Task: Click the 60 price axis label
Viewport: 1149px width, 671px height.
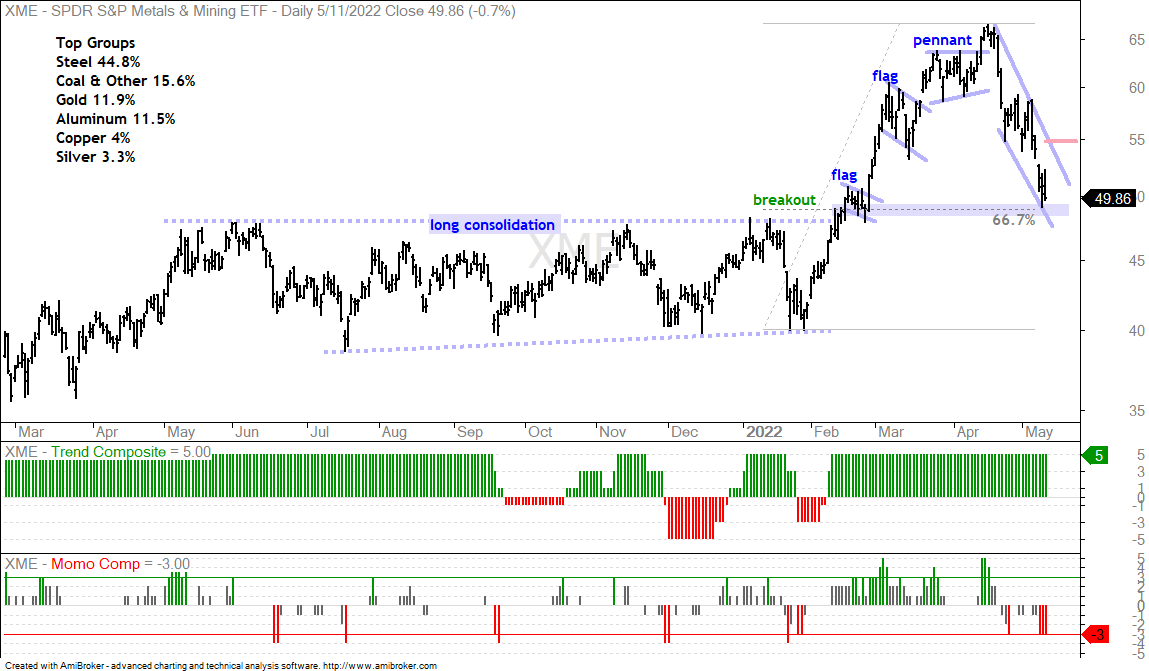Action: click(x=1137, y=88)
